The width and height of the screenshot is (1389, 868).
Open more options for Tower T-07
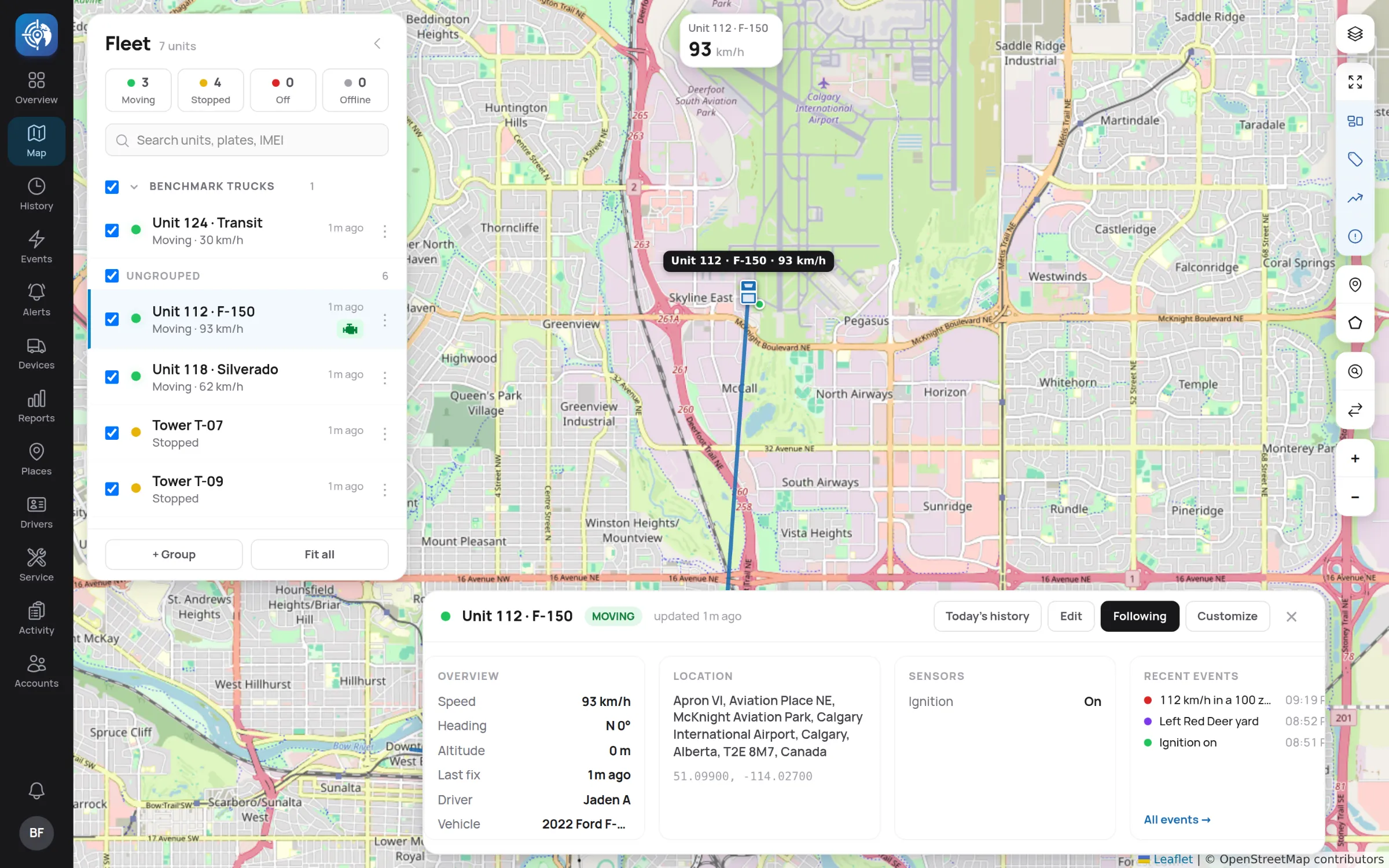point(384,433)
